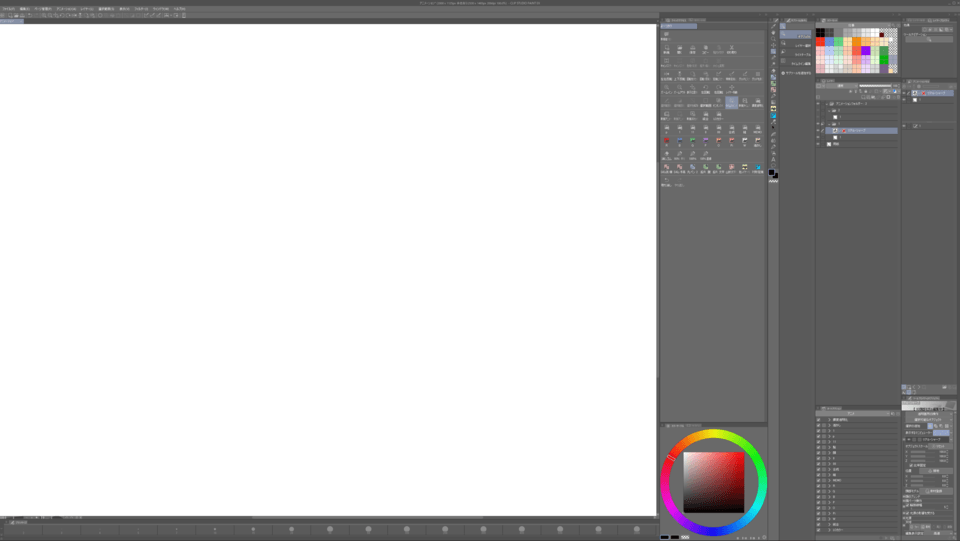This screenshot has height=541, width=960.
Task: Select the Light table sub tool
Action: click(797, 54)
